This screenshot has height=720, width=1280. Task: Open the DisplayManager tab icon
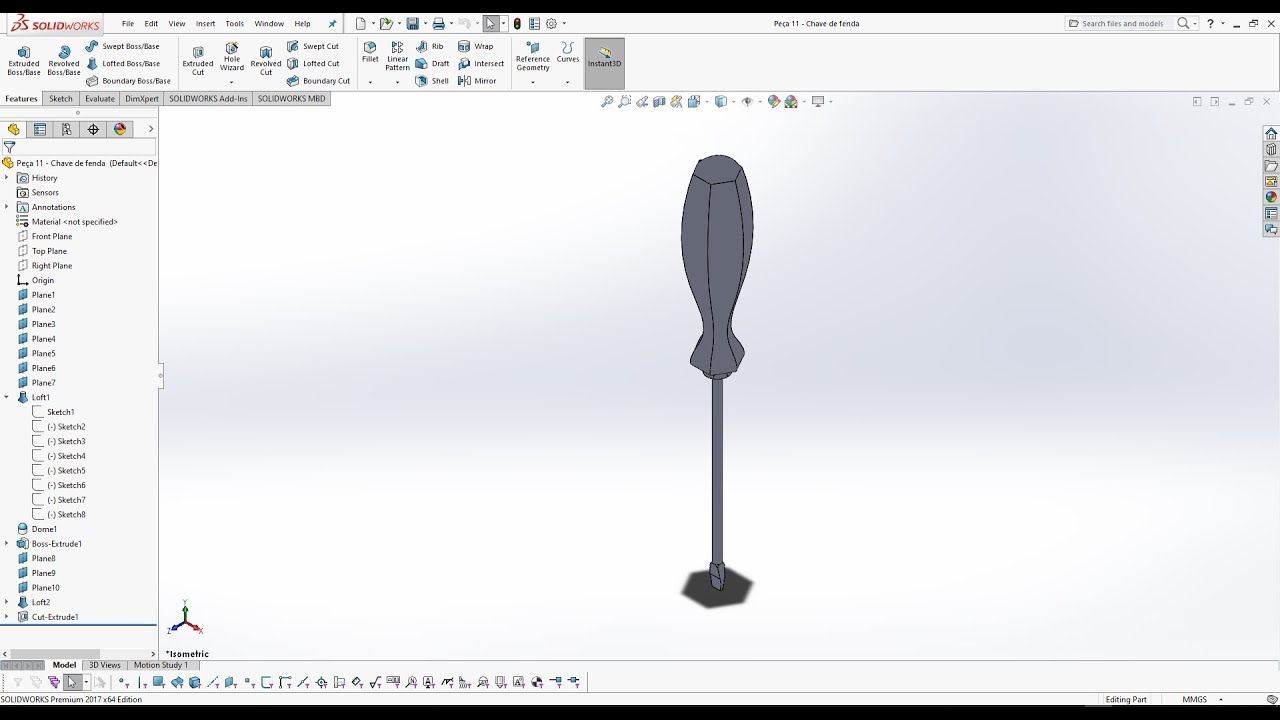[x=120, y=129]
